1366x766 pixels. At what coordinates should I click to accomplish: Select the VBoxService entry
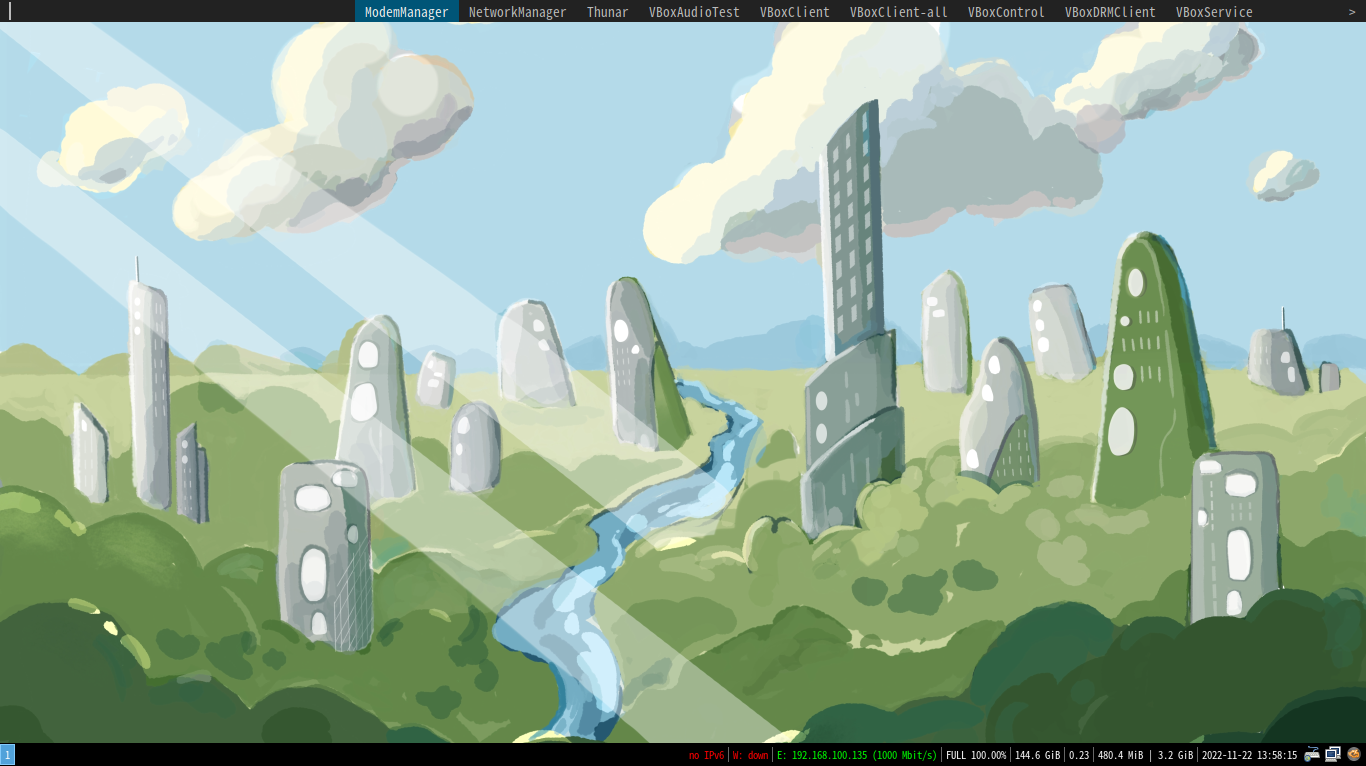(x=1214, y=12)
